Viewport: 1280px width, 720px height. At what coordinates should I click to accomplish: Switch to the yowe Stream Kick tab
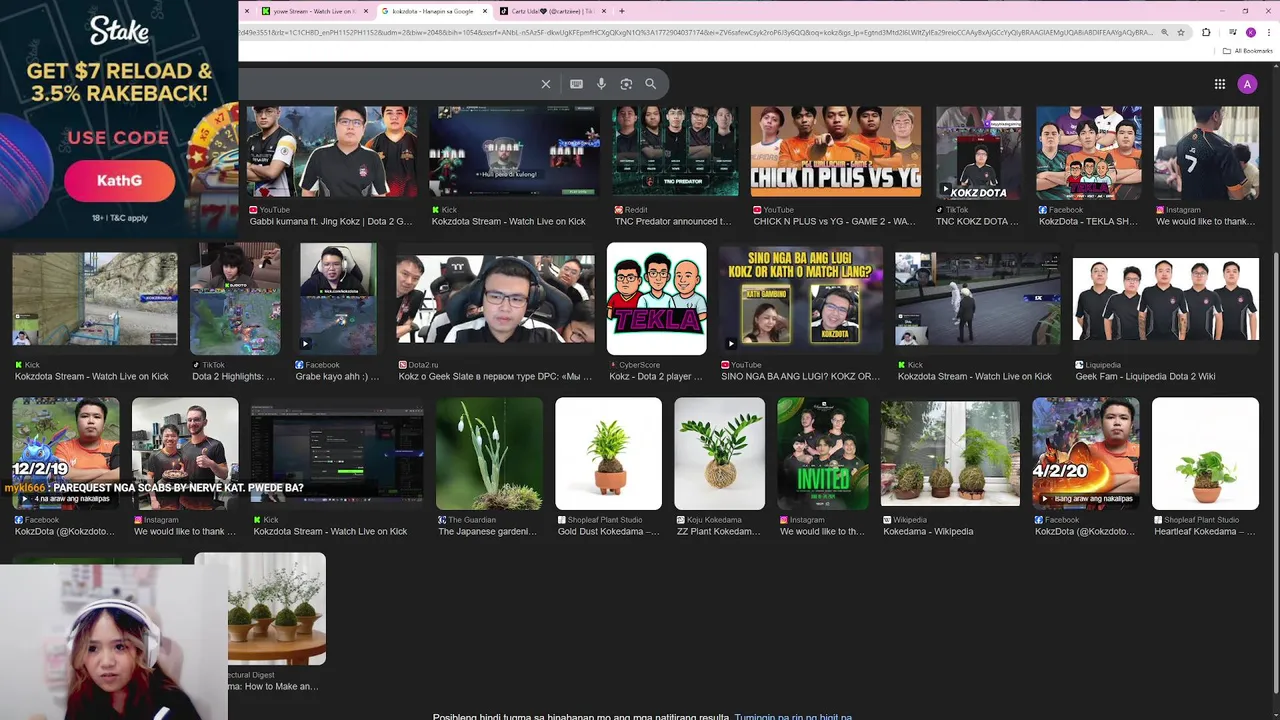click(x=314, y=11)
